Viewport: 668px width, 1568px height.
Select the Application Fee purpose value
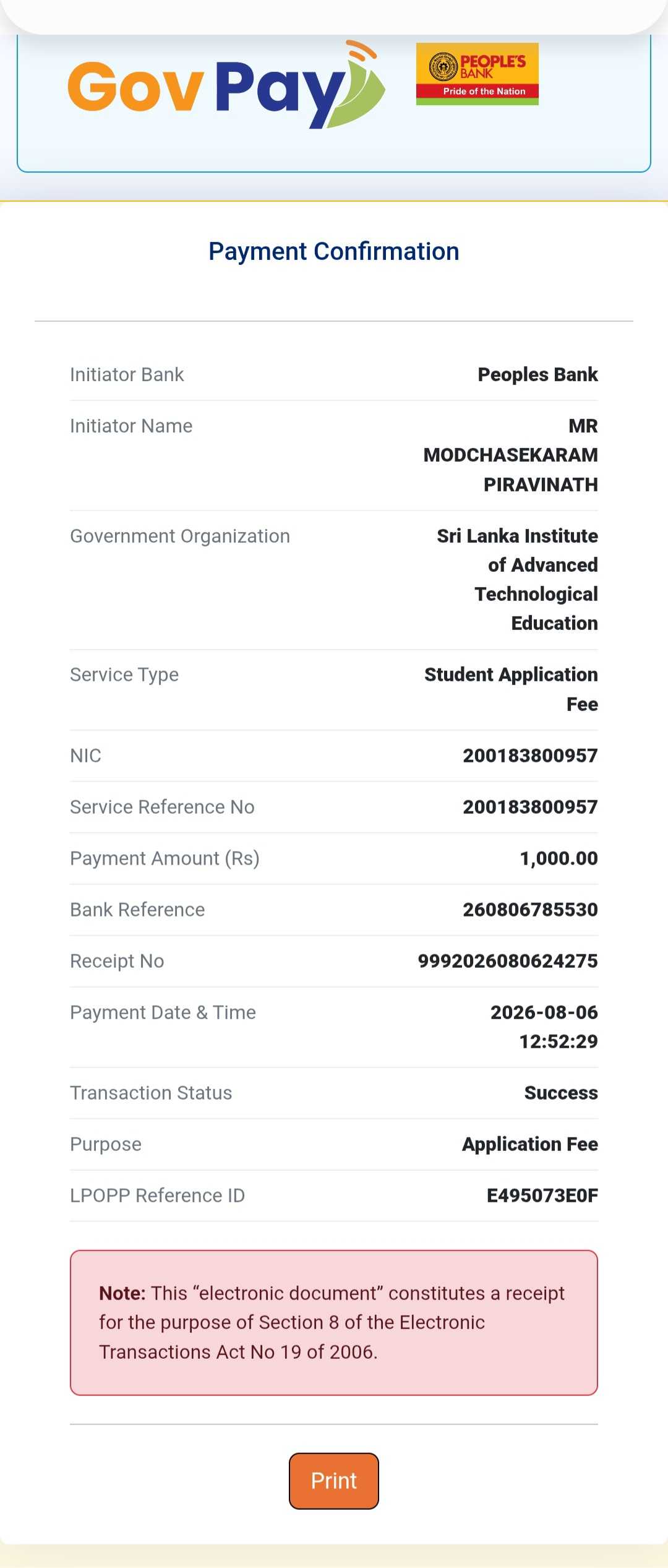(530, 1144)
